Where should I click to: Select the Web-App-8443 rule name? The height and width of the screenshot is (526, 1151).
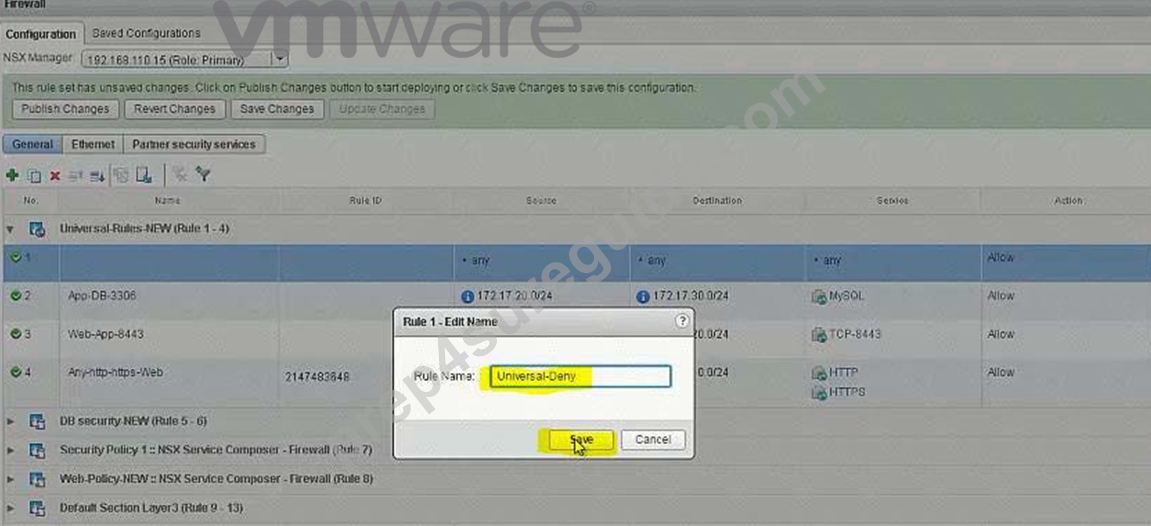pyautogui.click(x=106, y=334)
